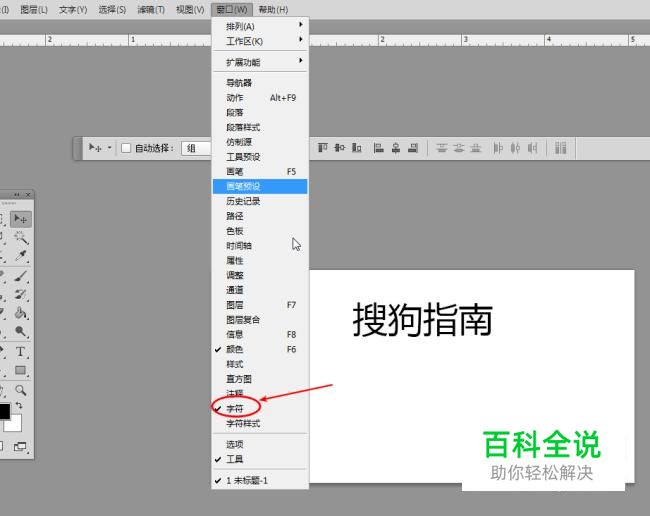Click the 窗口(W) menu header
The width and height of the screenshot is (650, 516).
tap(232, 10)
